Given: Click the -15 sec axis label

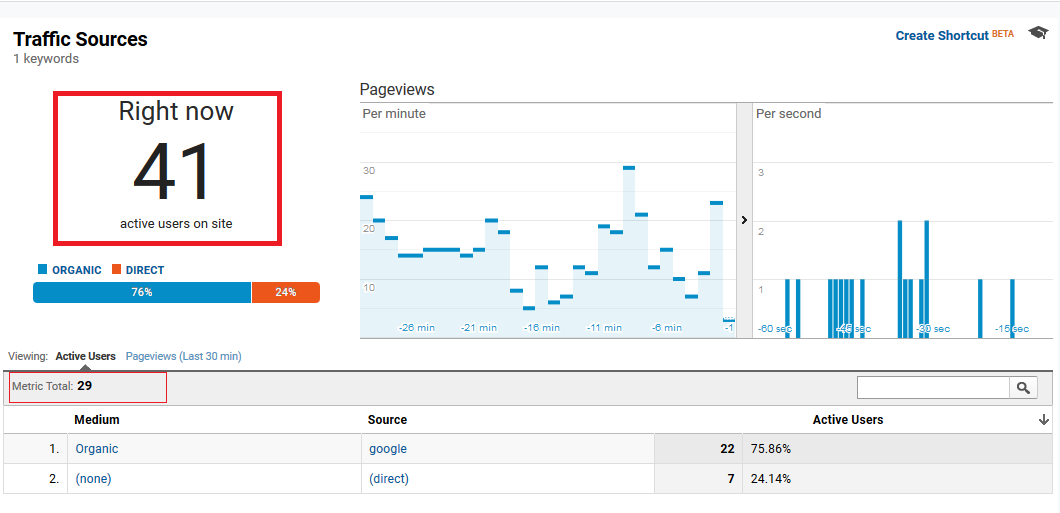Looking at the screenshot, I should (1012, 328).
